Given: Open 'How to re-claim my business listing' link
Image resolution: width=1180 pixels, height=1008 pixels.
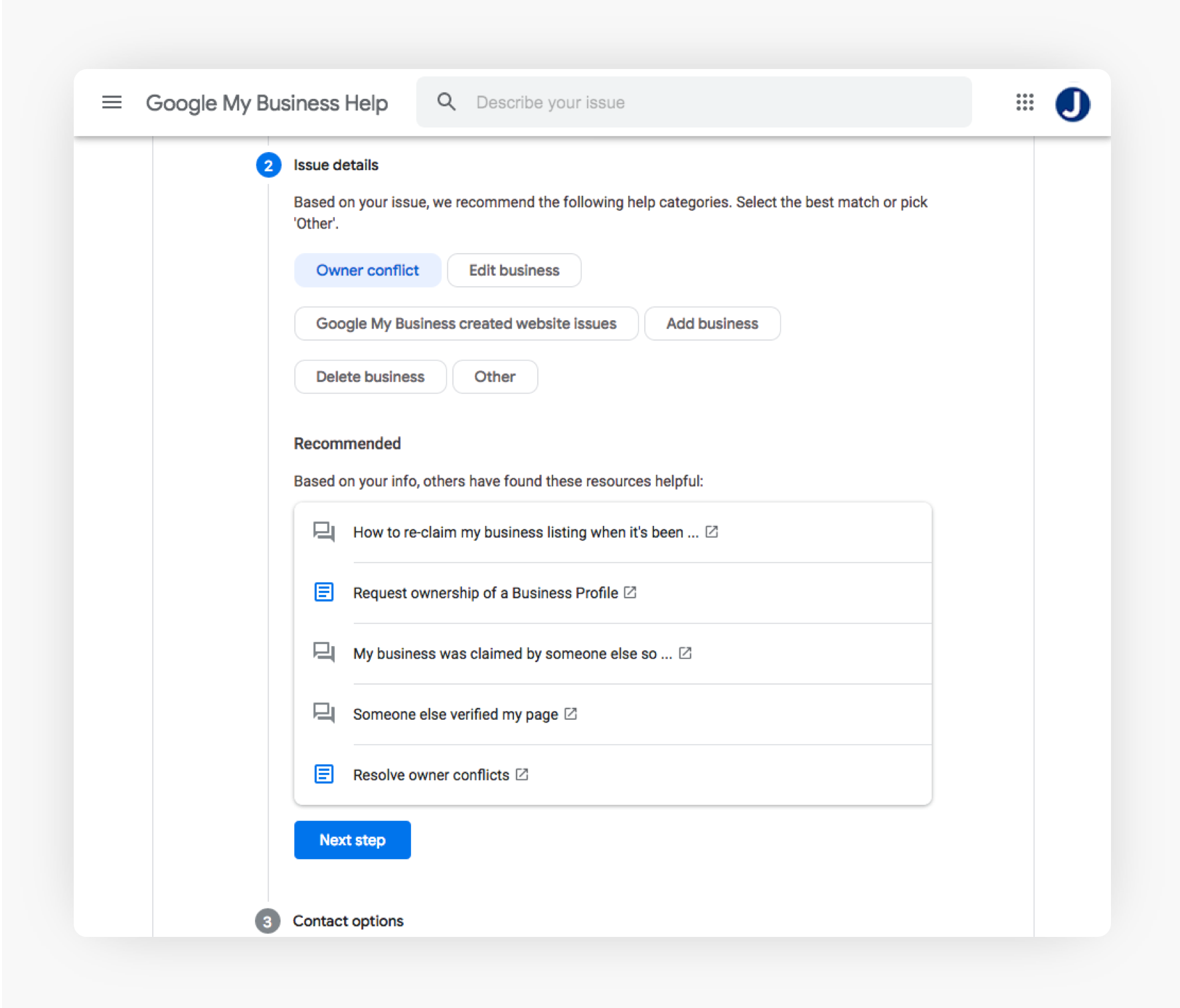Looking at the screenshot, I should [x=525, y=532].
